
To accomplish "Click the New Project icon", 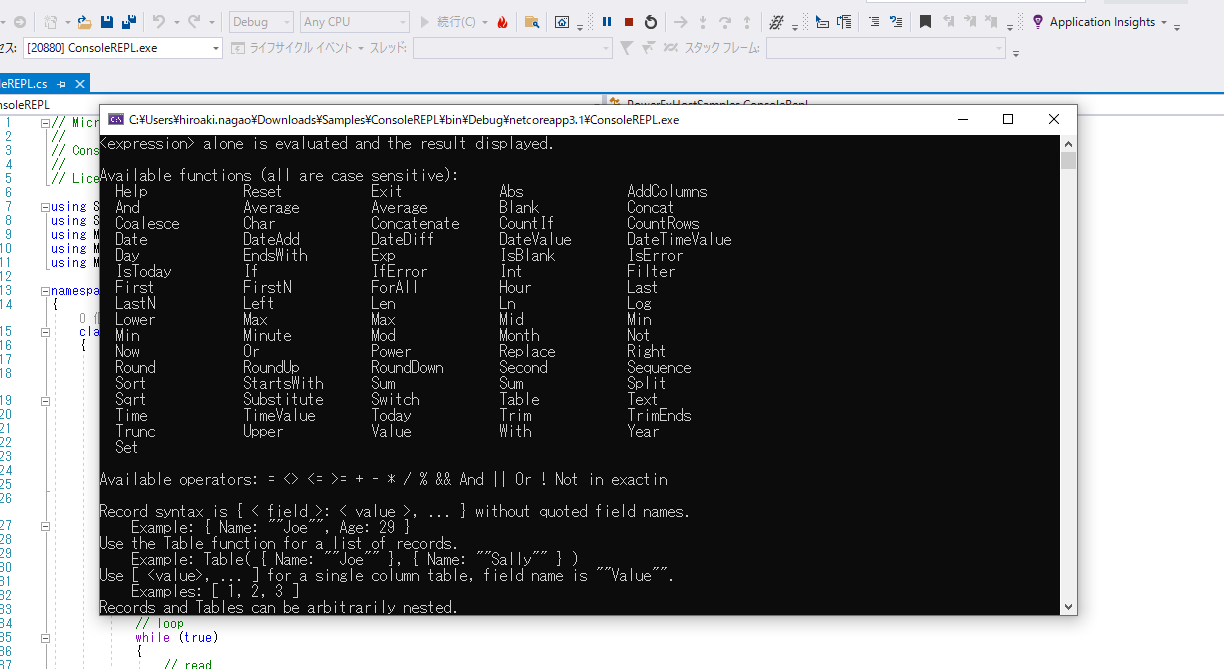I will (52, 22).
